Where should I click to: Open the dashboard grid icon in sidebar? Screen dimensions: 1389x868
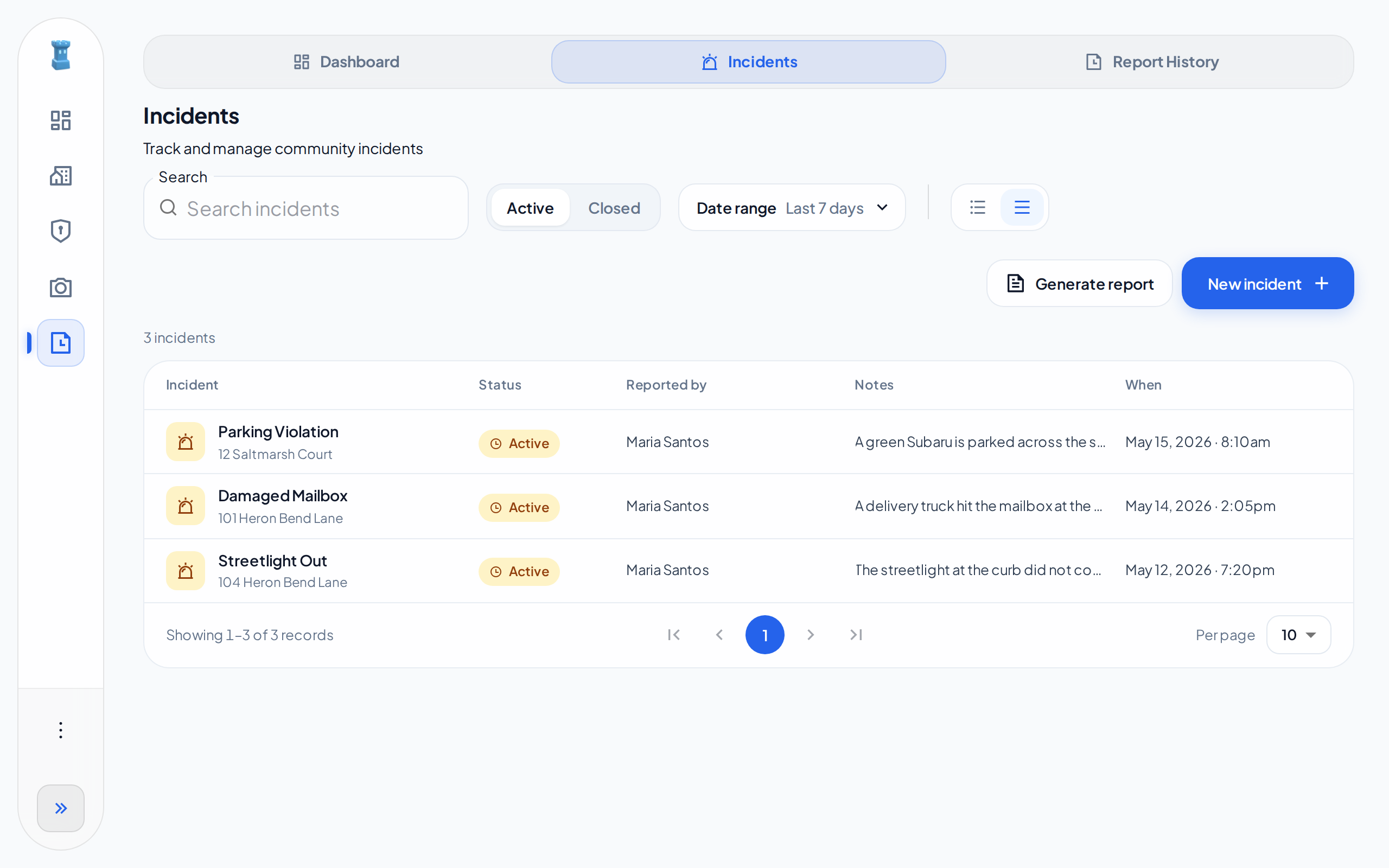pos(60,120)
